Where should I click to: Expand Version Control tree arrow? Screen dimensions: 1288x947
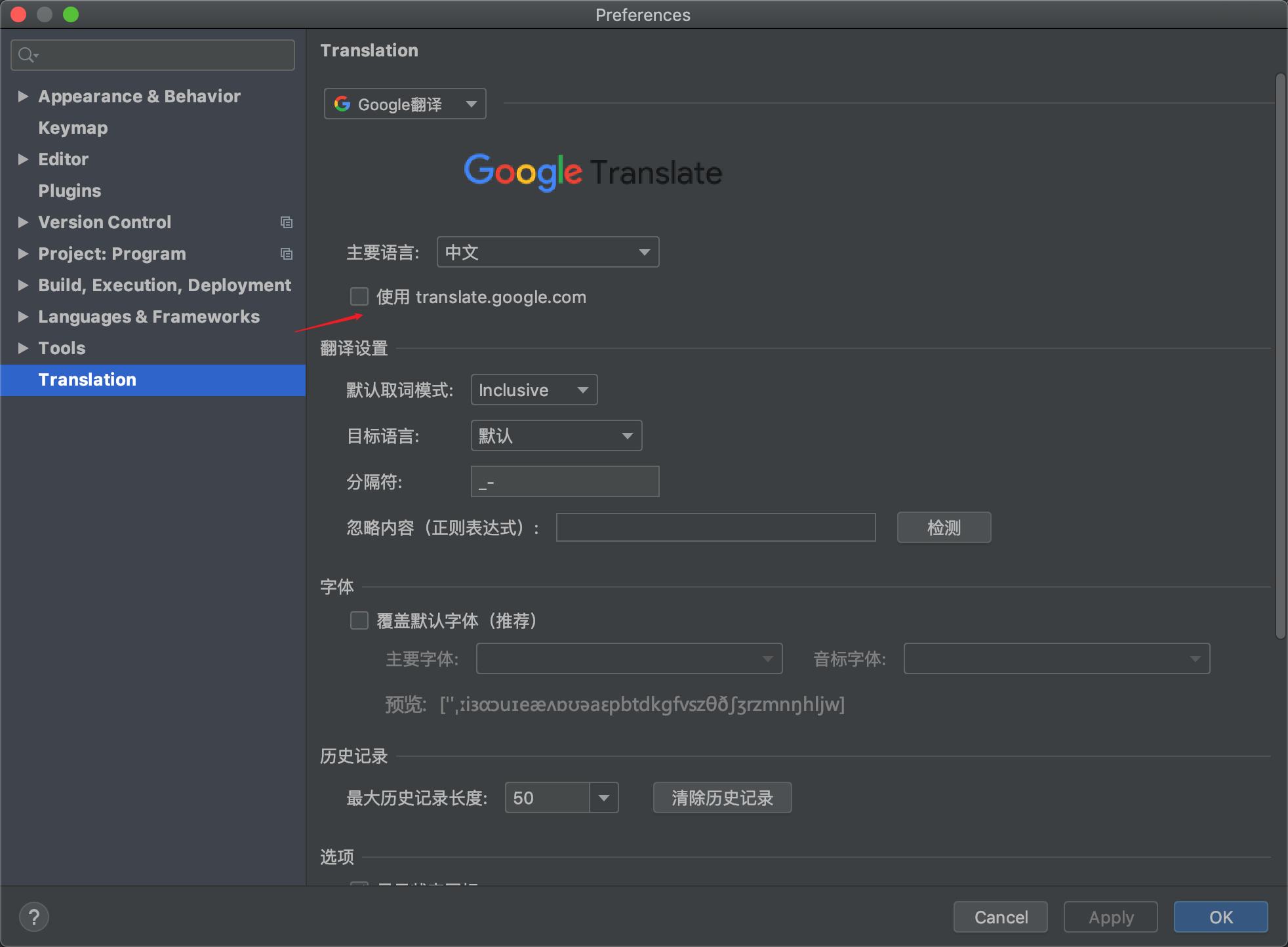pos(23,222)
